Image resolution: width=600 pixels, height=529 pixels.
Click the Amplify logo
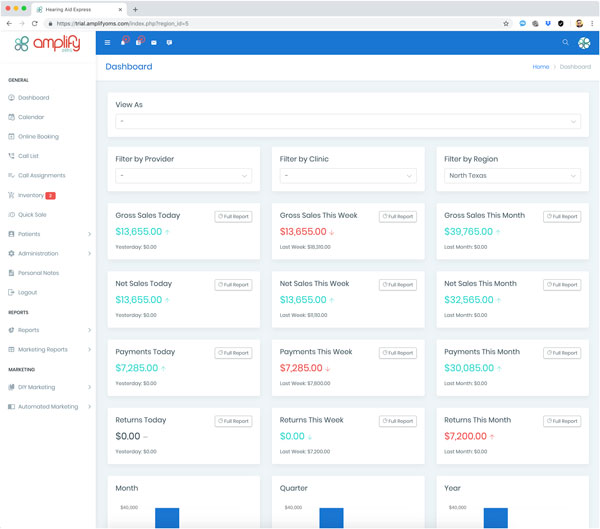point(47,43)
